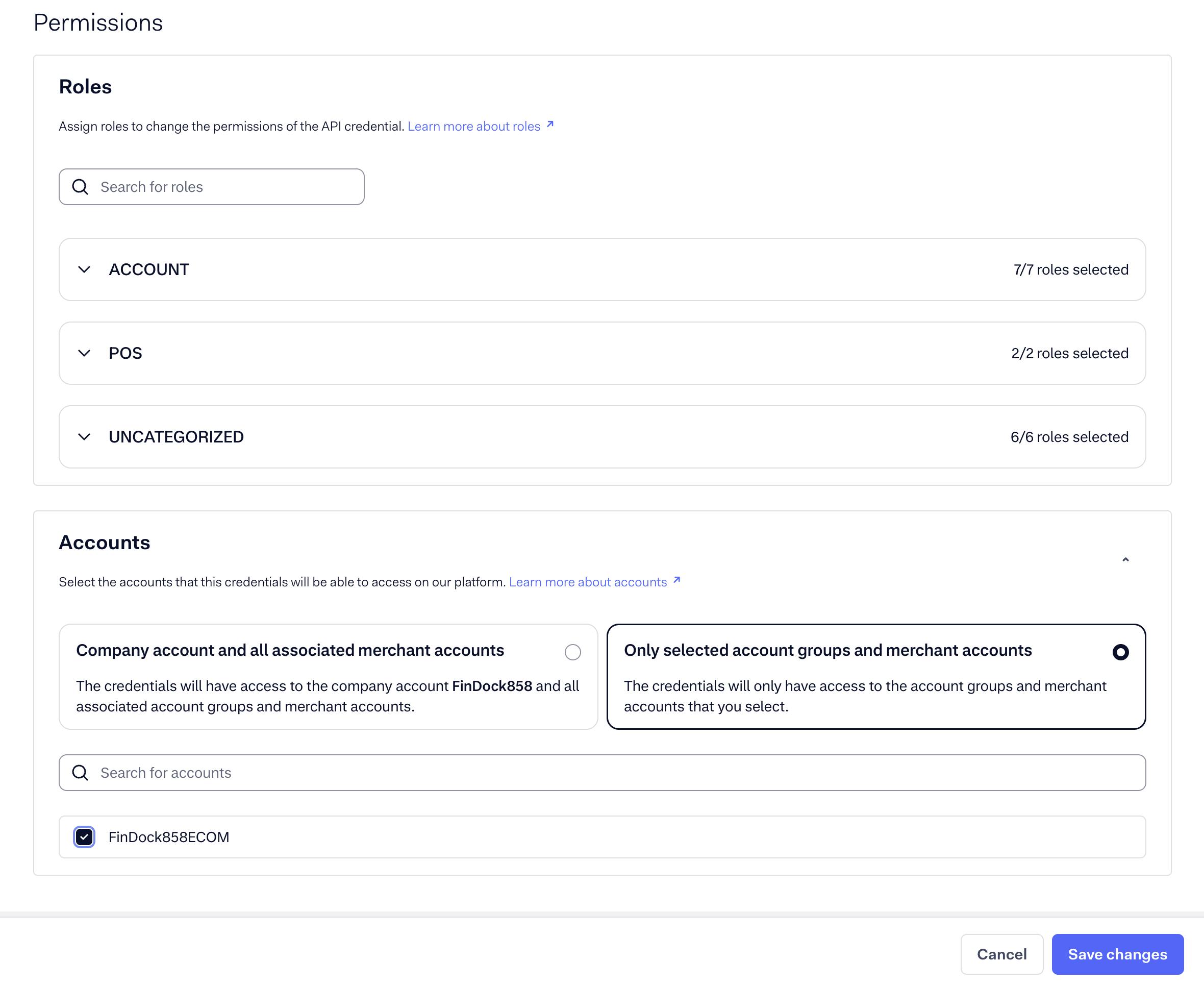Screen dimensions: 1204x987
Task: Collapse the Accounts section using the caret icon
Action: [1125, 560]
